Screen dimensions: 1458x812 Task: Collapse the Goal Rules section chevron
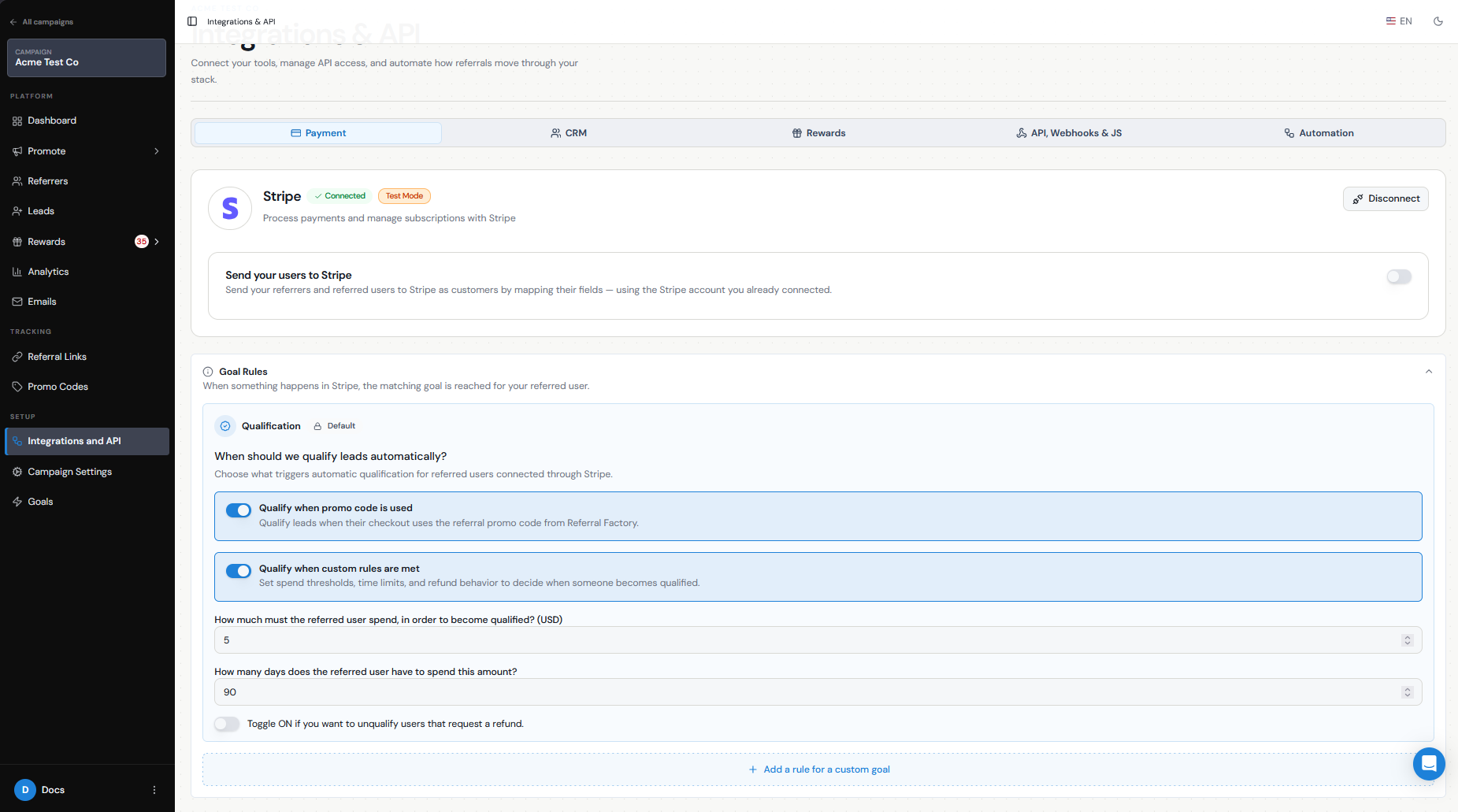coord(1429,372)
